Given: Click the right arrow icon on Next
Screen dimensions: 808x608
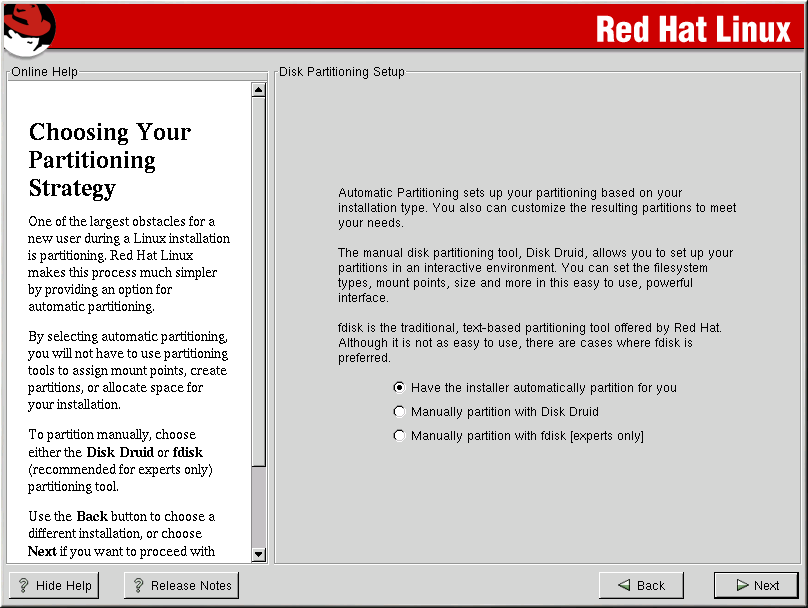Looking at the screenshot, I should tap(741, 586).
